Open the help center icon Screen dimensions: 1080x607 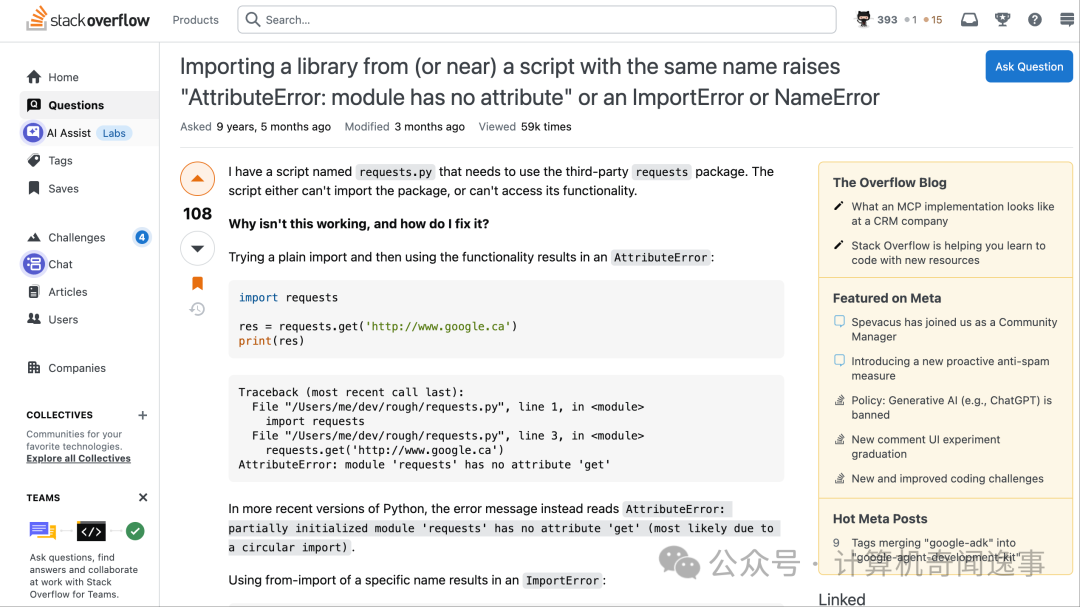[x=1035, y=19]
